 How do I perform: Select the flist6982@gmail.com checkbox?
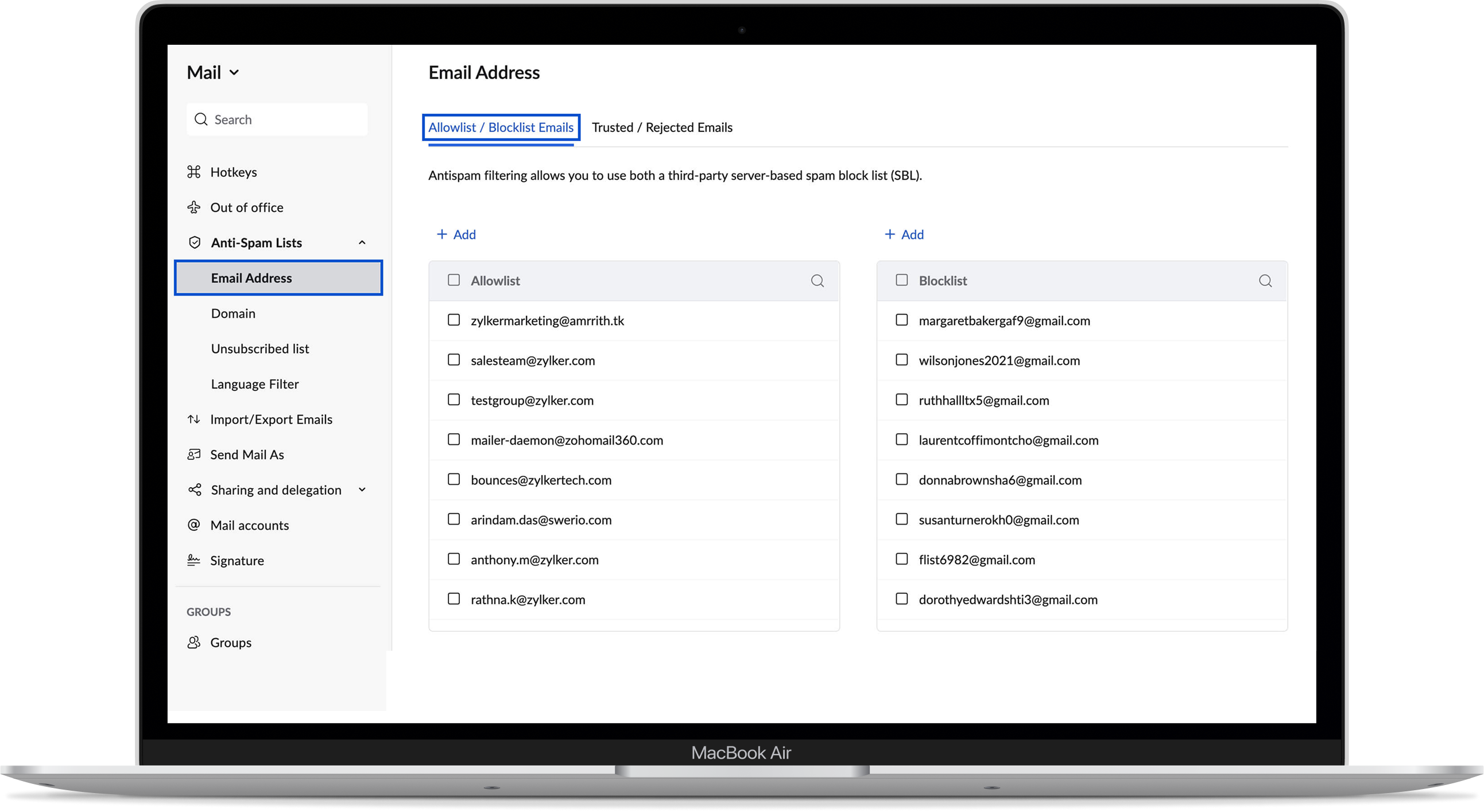pyautogui.click(x=901, y=559)
